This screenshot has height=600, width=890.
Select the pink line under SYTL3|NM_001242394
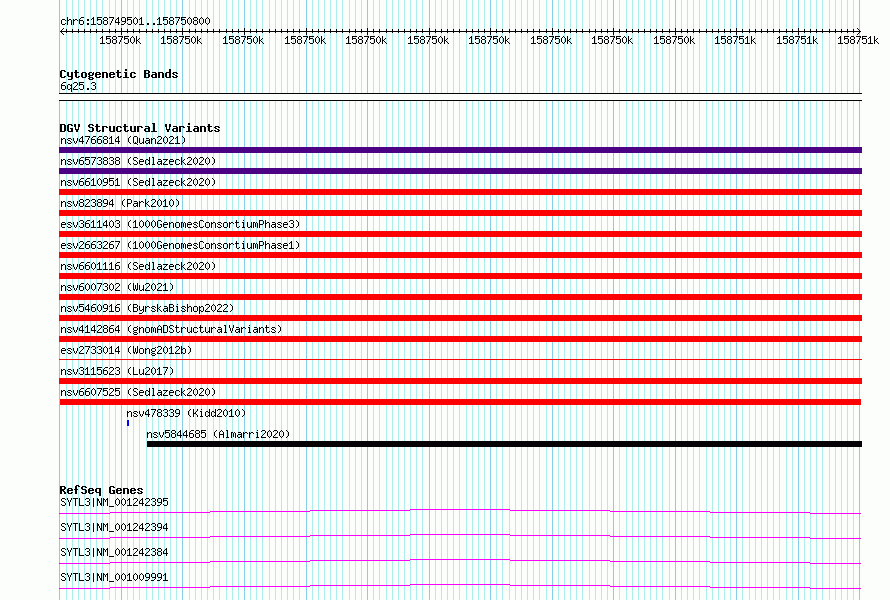point(460,536)
